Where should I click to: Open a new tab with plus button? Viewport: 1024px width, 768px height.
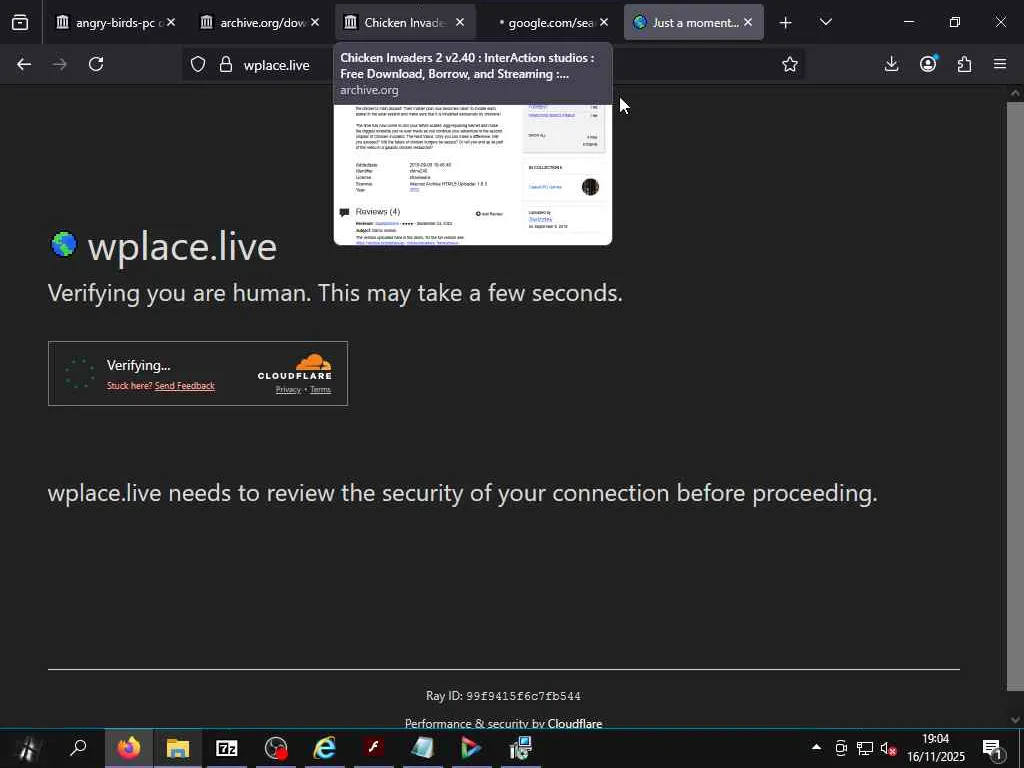(x=786, y=23)
